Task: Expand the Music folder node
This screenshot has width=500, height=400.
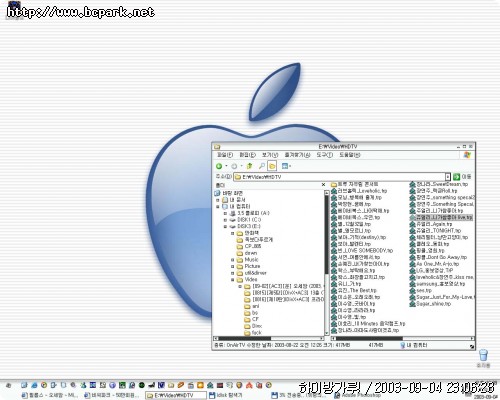Action: click(233, 260)
